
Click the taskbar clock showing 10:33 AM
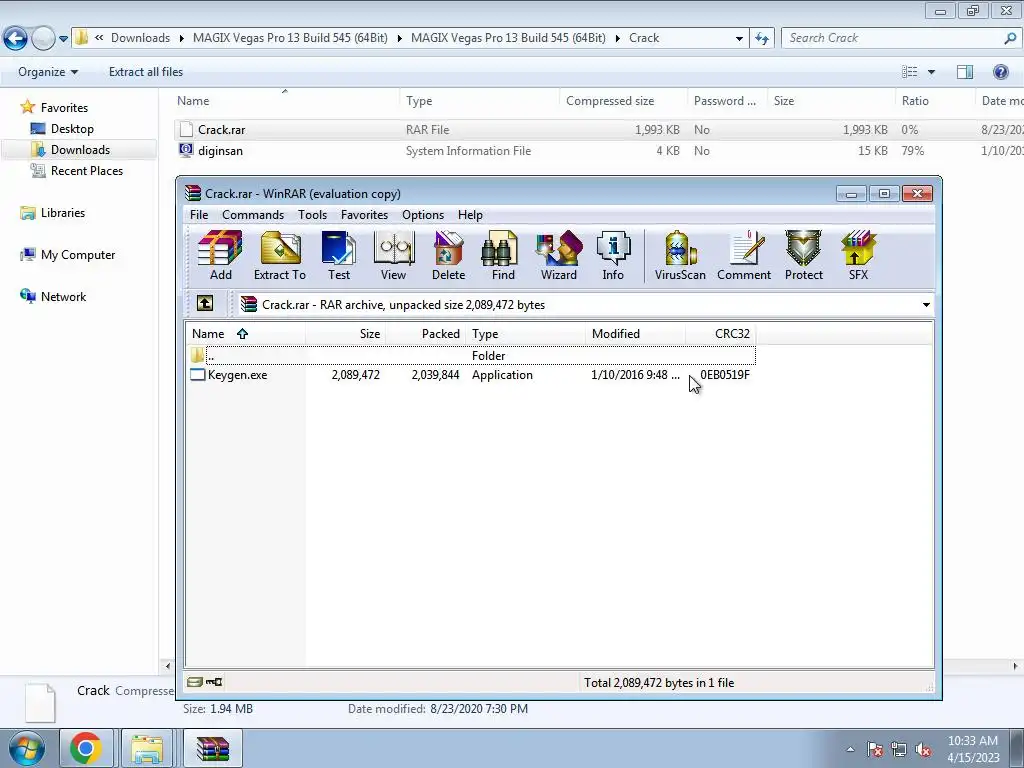coord(973,749)
